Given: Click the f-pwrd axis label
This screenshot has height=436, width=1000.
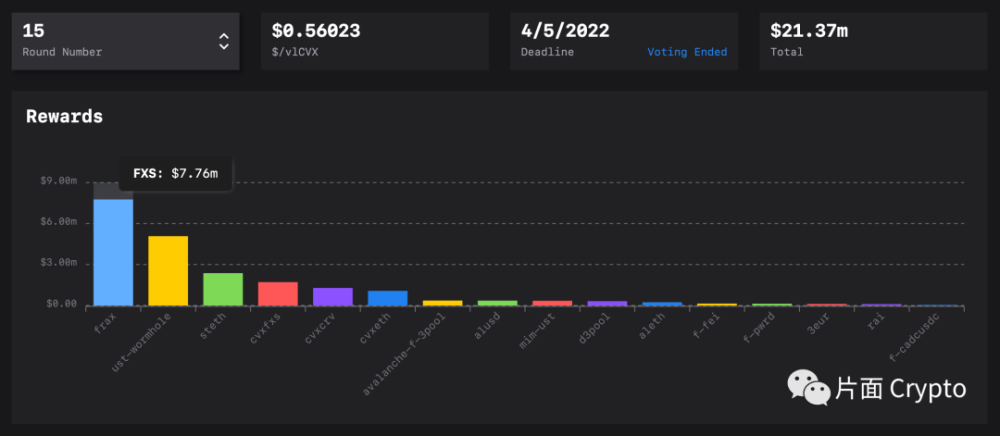Looking at the screenshot, I should (758, 328).
